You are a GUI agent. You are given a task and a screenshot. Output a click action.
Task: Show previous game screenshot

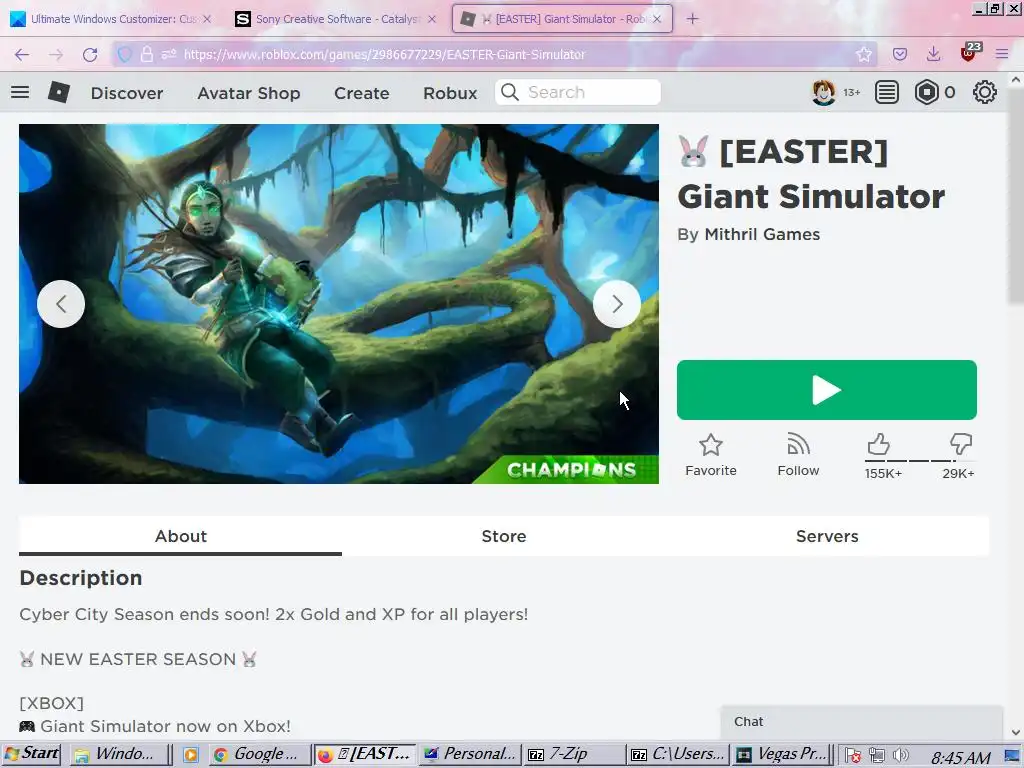click(x=61, y=304)
